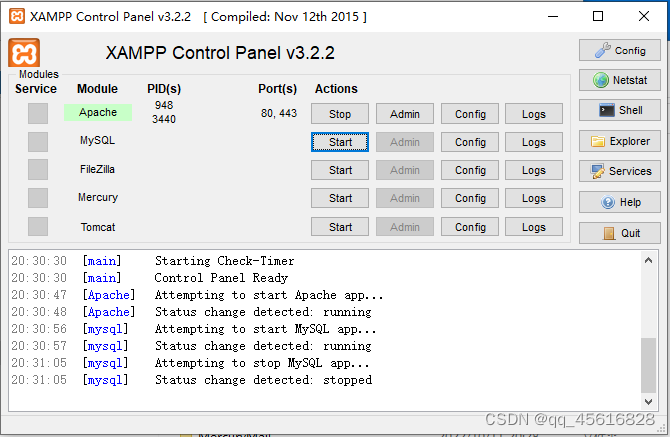Viewport: 670px width, 437px height.
Task: Click log line 'Status change detected: stopped'
Action: click(x=263, y=380)
